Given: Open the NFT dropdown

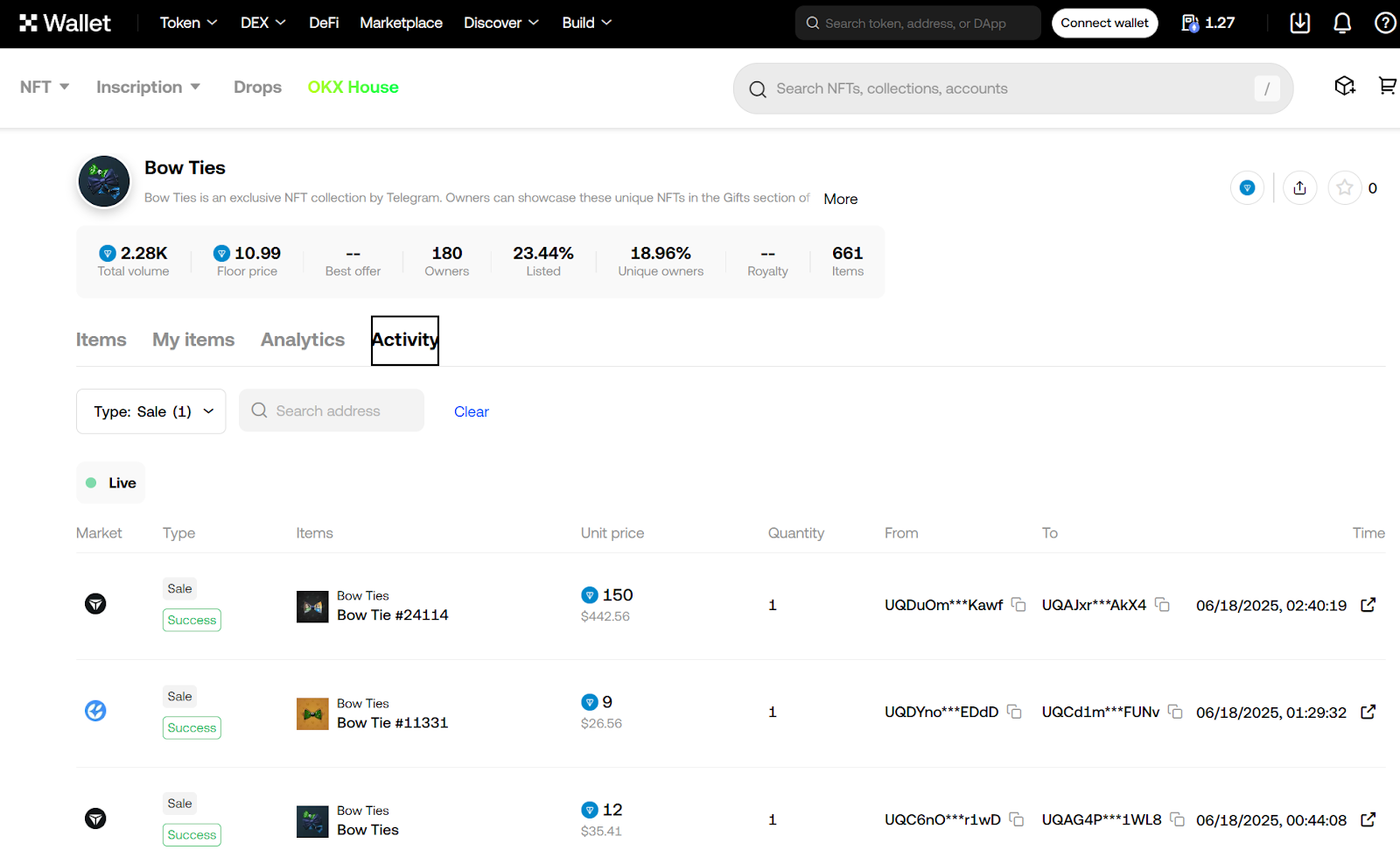Looking at the screenshot, I should 45,87.
